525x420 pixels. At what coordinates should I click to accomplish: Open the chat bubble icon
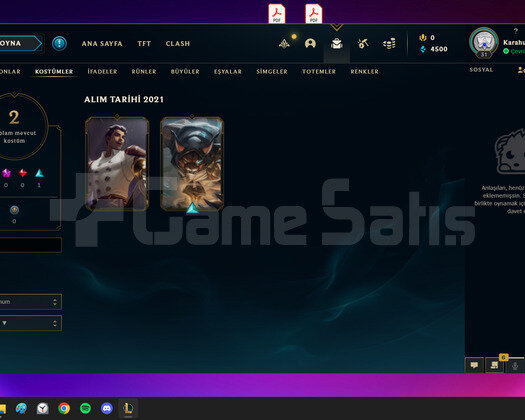click(x=474, y=365)
